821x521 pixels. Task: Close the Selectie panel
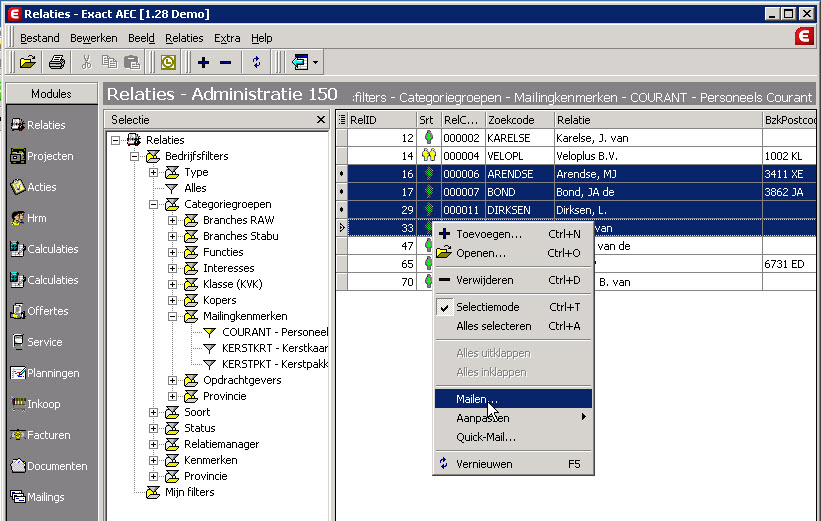point(321,120)
